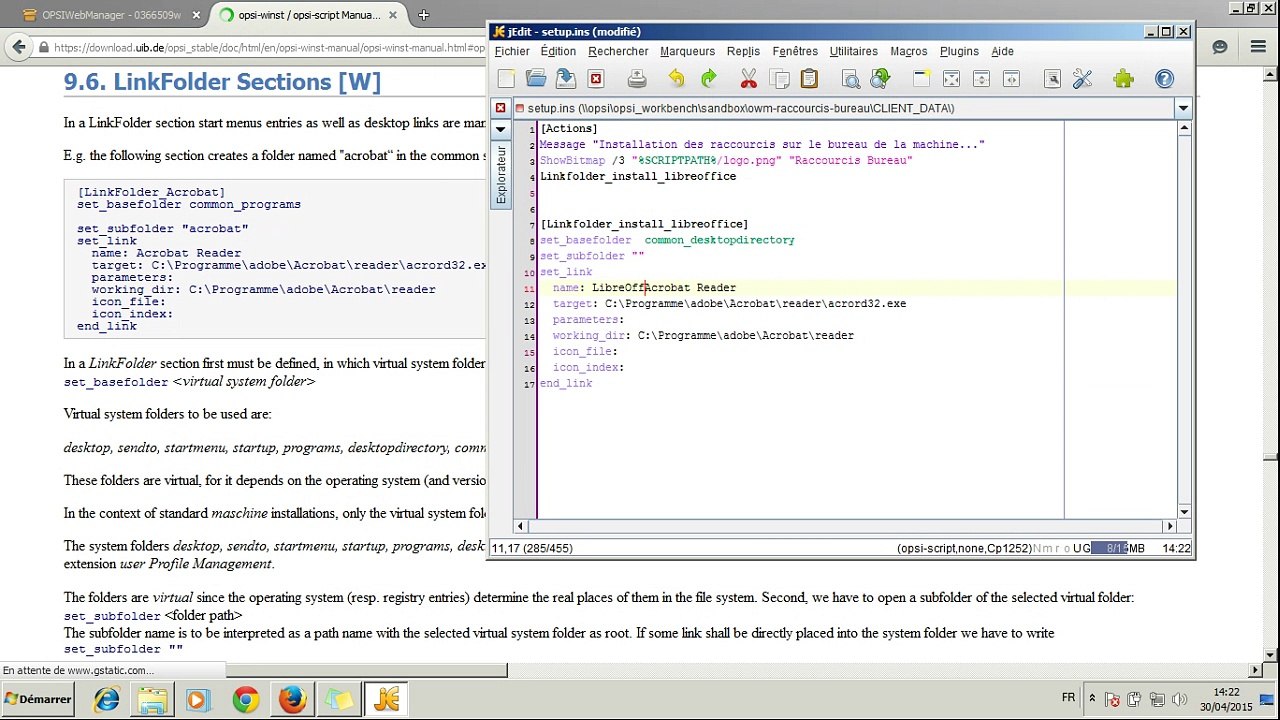Launch Internet Explorer from taskbar
This screenshot has height=720, width=1280.
point(107,700)
